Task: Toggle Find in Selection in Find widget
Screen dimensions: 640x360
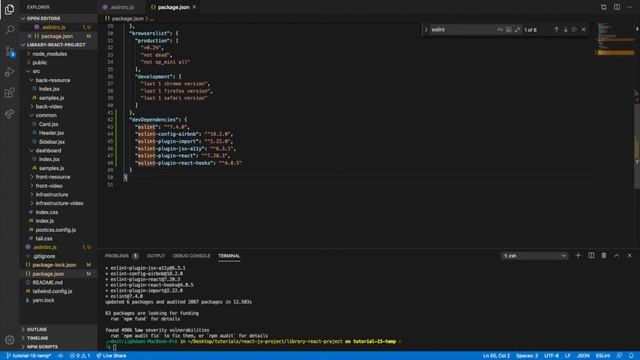Action: [x=574, y=29]
